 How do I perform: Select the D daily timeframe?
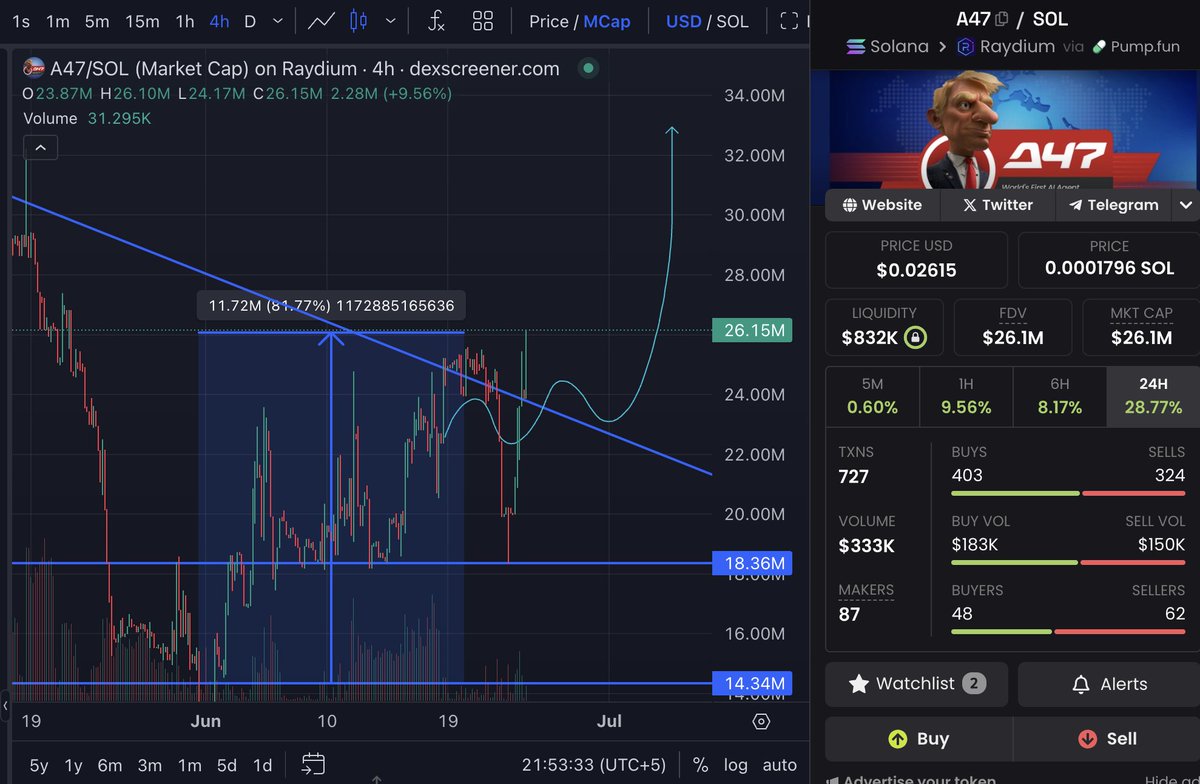250,21
